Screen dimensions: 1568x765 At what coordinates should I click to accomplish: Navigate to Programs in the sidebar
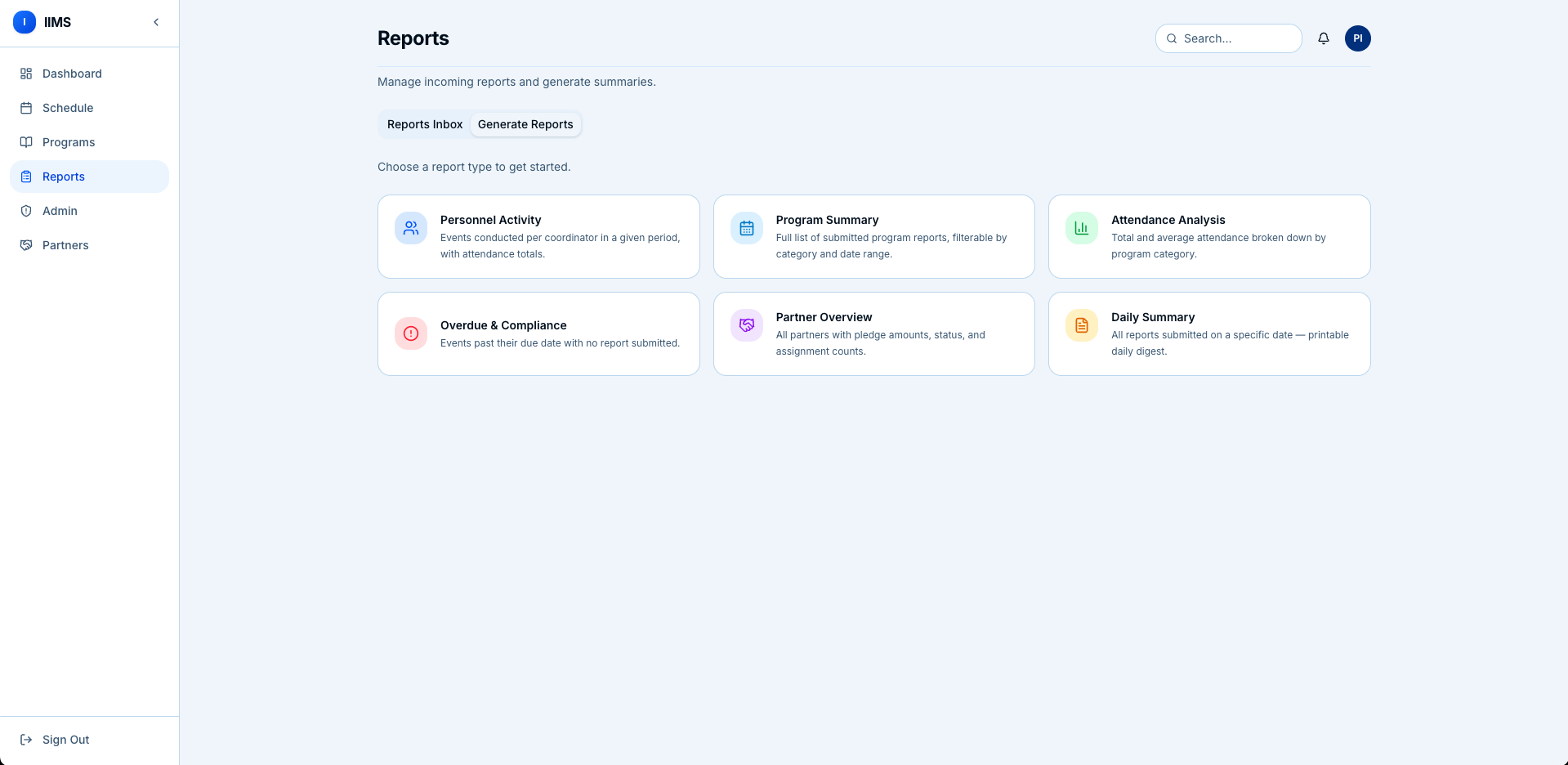[x=69, y=142]
